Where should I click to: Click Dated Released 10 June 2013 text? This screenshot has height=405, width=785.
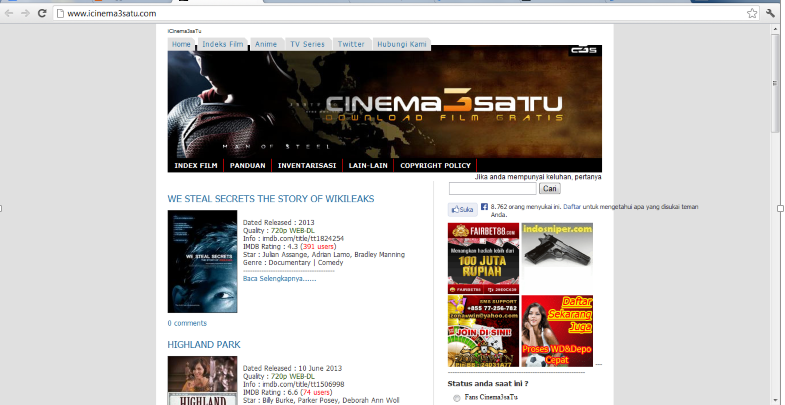[292, 368]
